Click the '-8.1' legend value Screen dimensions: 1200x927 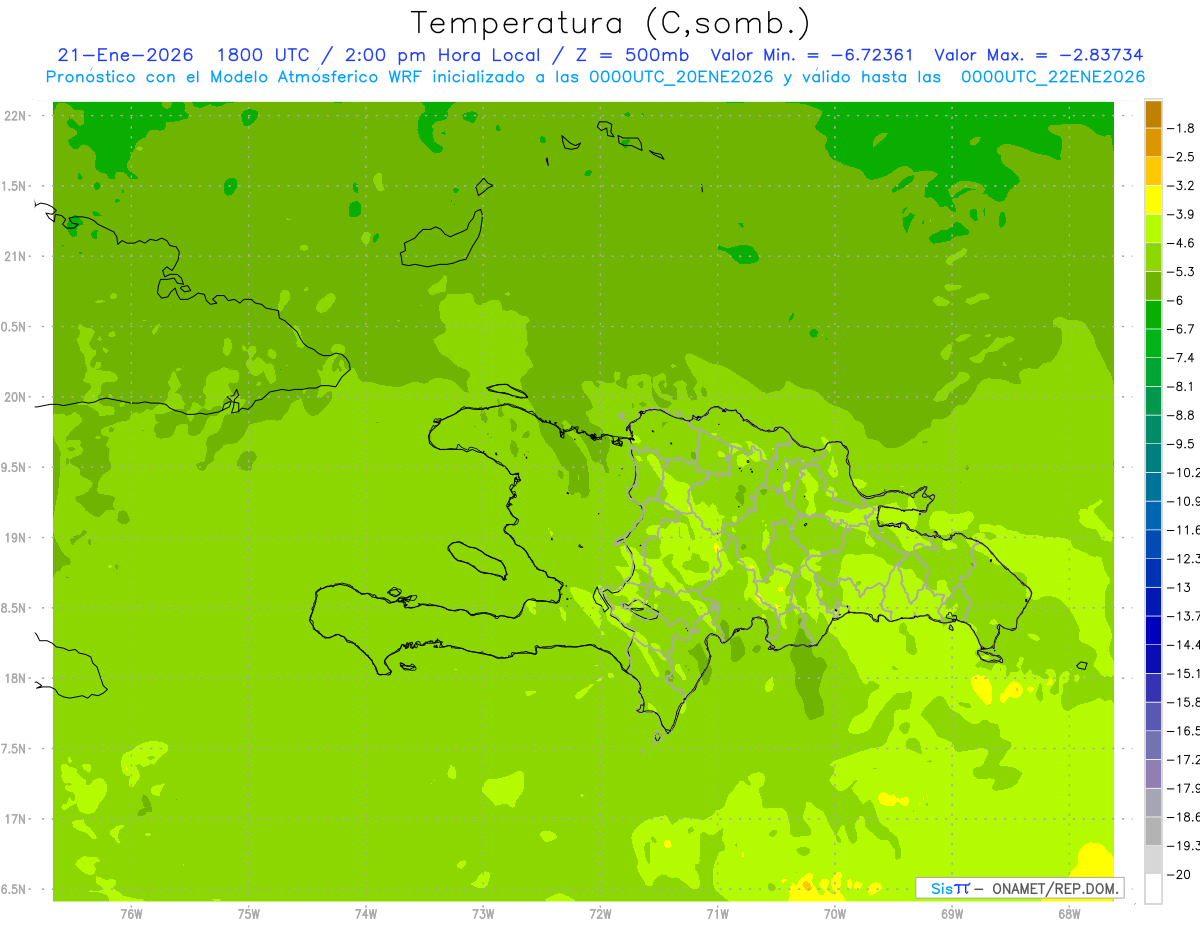[x=1182, y=386]
